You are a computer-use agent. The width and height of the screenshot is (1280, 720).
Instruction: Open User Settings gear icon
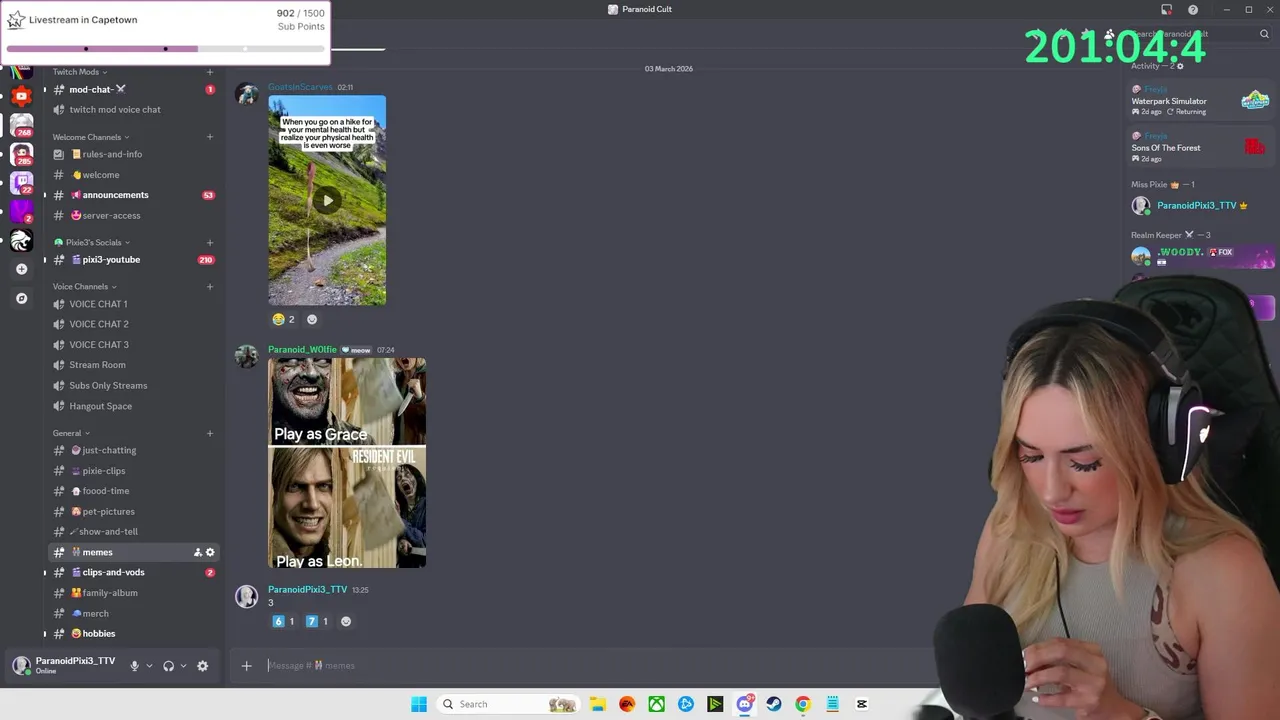click(202, 666)
